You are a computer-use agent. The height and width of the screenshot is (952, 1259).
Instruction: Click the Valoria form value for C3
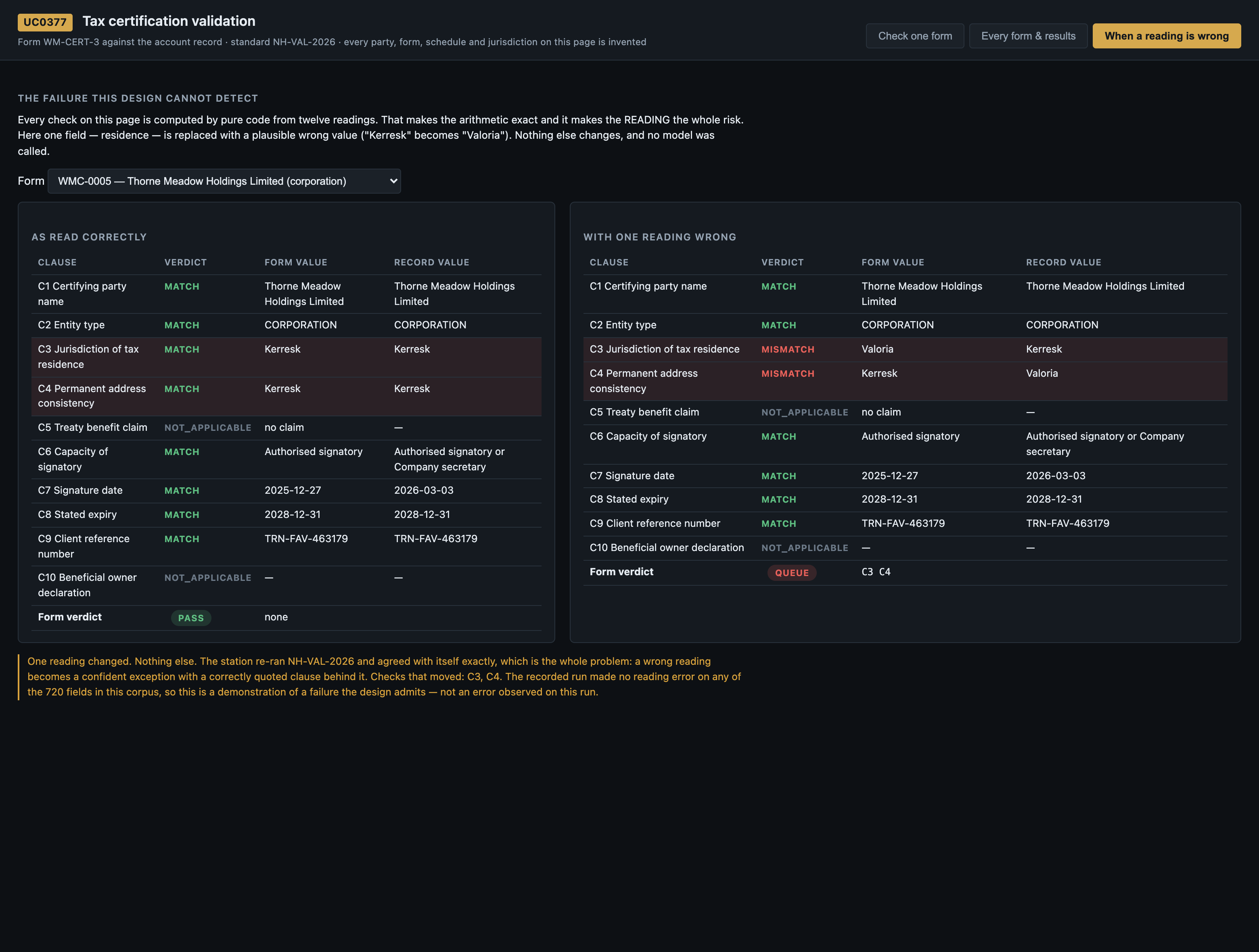click(x=877, y=349)
